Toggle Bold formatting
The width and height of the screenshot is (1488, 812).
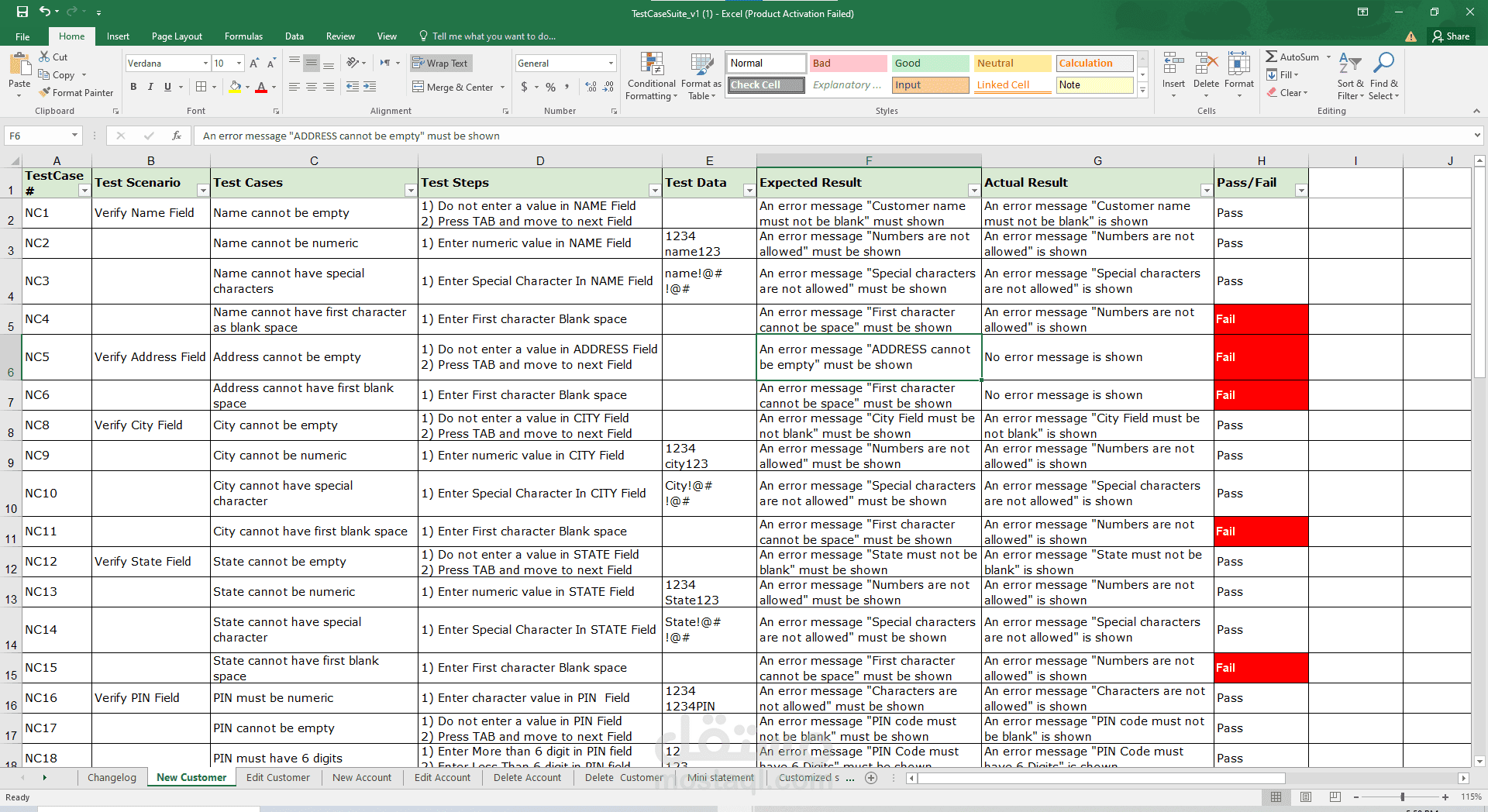133,87
